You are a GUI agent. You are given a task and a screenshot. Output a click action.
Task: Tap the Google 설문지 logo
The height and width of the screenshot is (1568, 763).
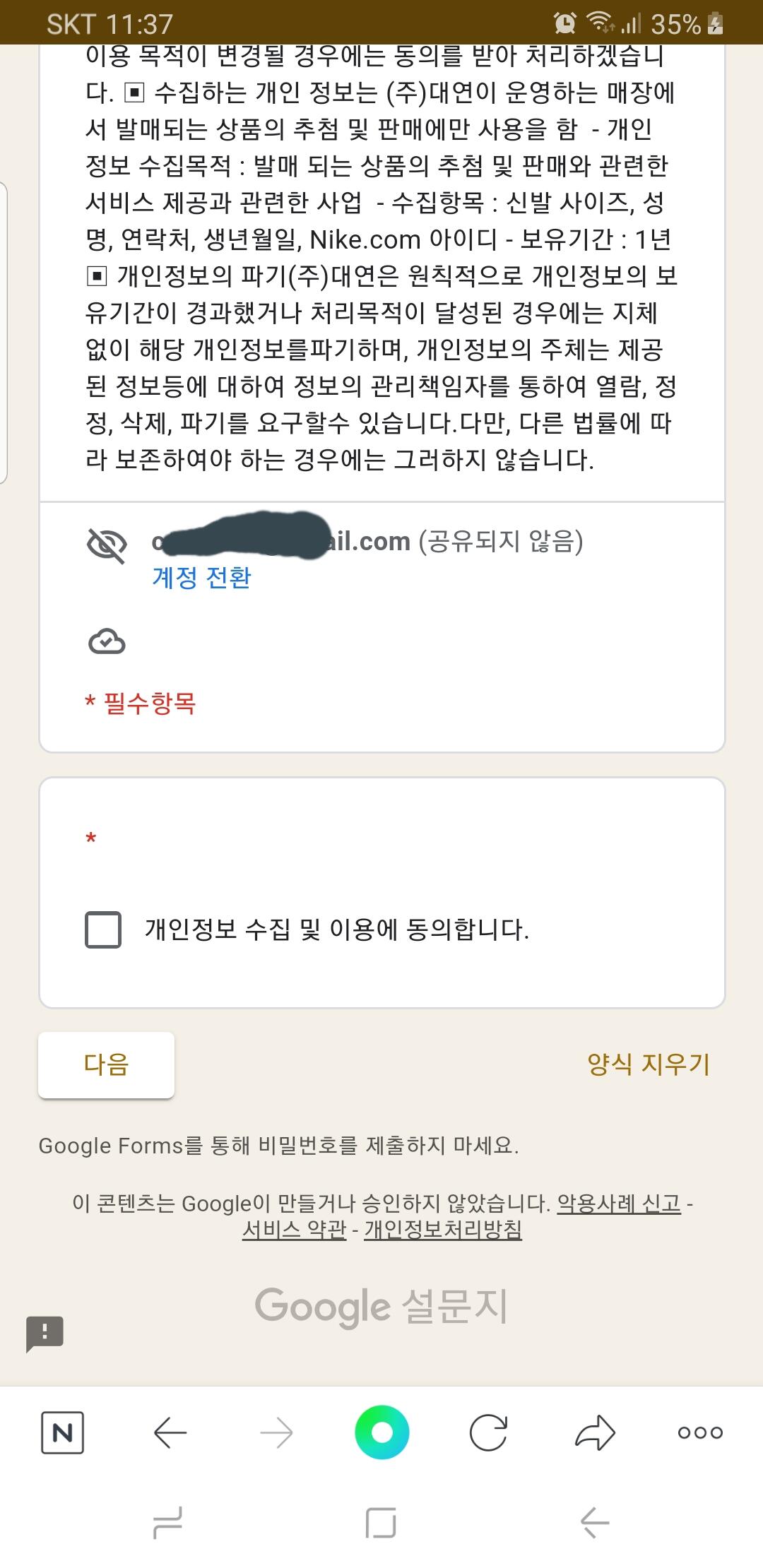coord(381,1305)
